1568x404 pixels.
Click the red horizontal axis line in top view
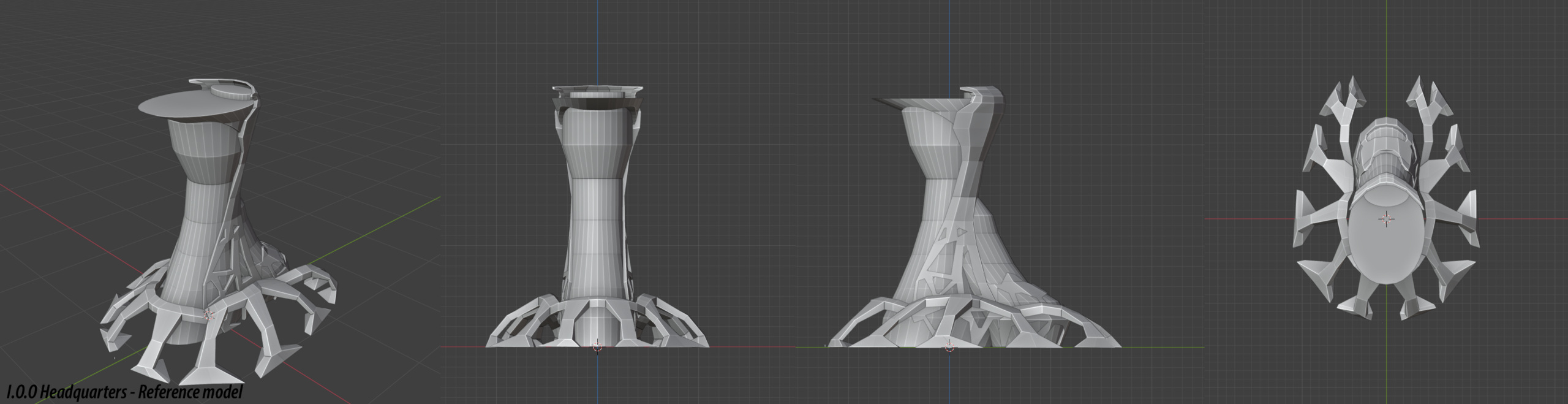tap(1243, 218)
